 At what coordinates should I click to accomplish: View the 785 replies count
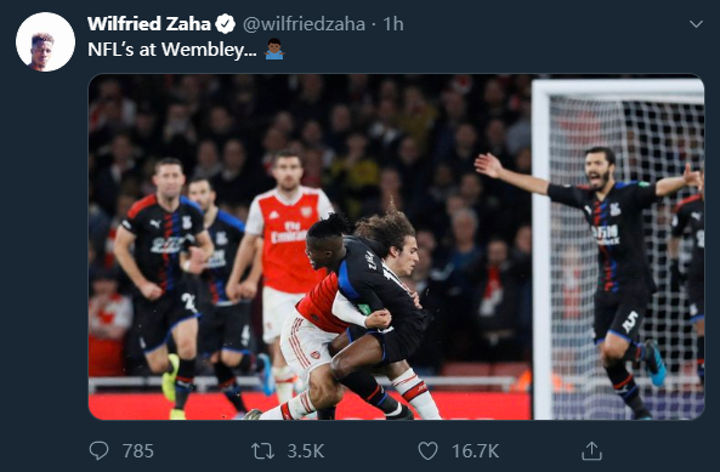coord(138,451)
